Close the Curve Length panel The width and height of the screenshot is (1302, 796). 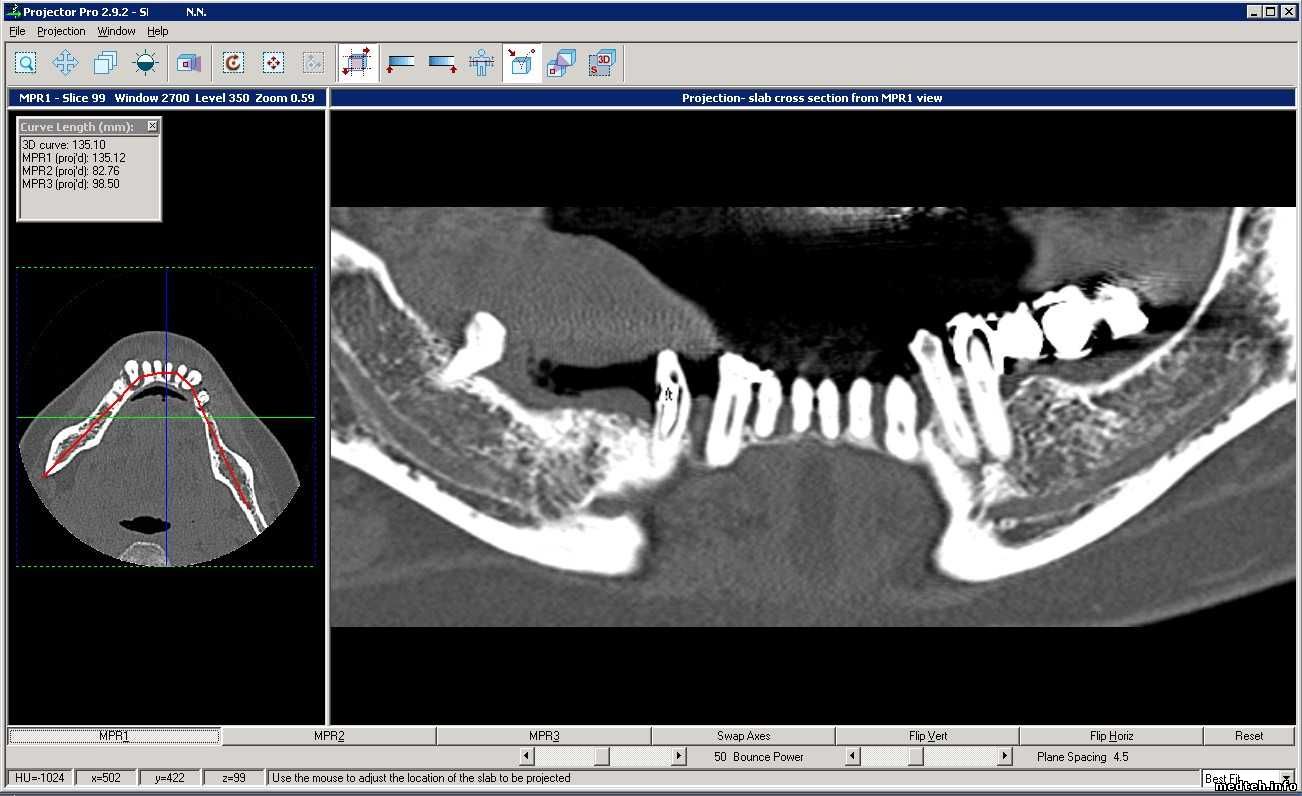point(152,127)
